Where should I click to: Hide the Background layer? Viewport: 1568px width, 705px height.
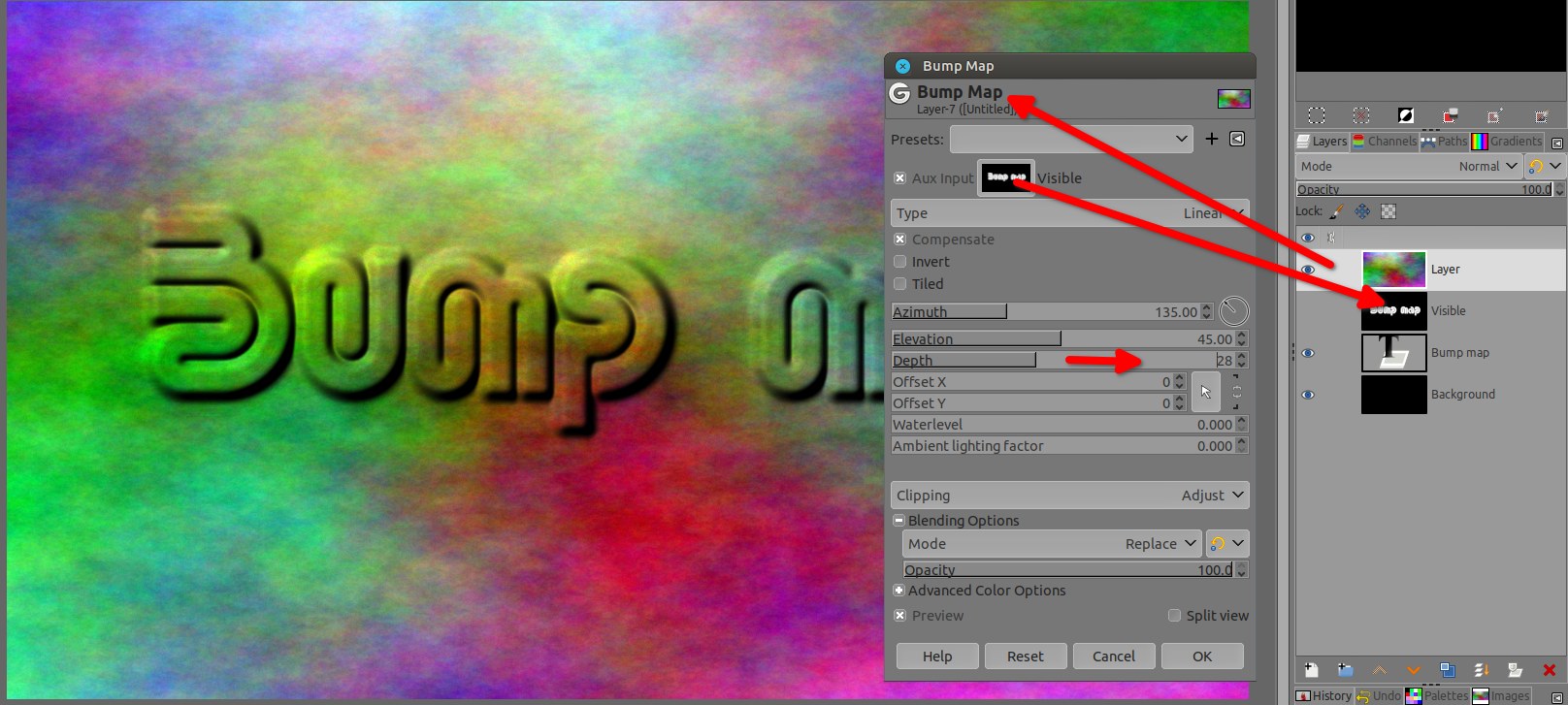coord(1308,395)
